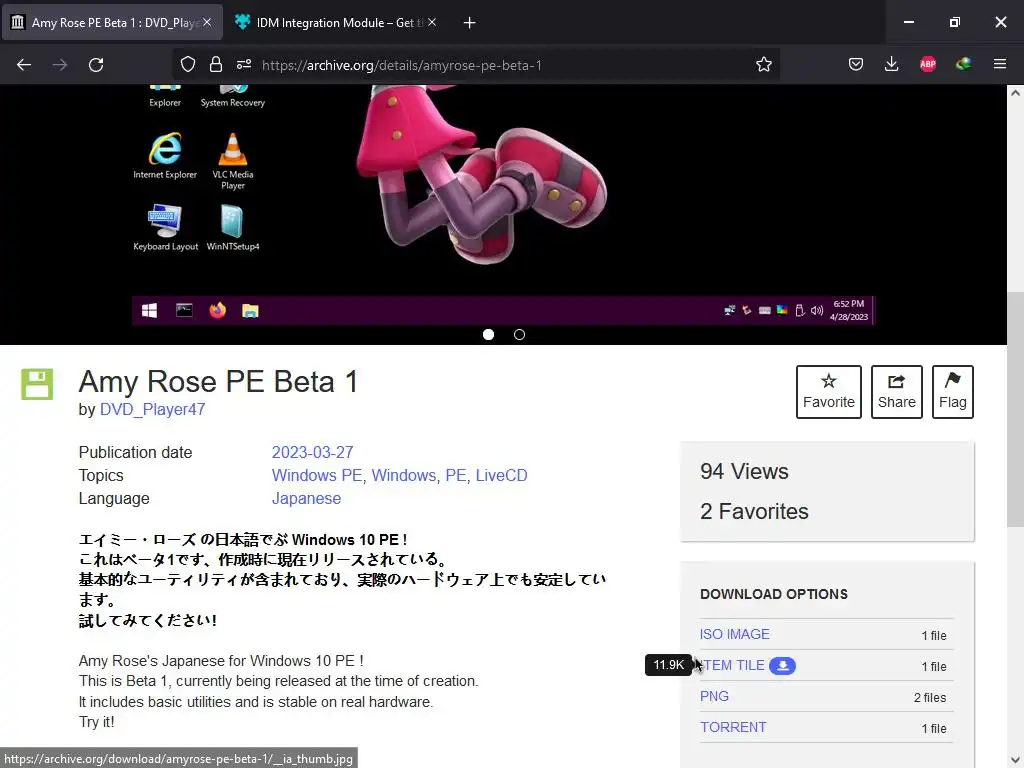Screen dimensions: 1024x768
Task: Save page to Pocket
Action: tap(856, 64)
